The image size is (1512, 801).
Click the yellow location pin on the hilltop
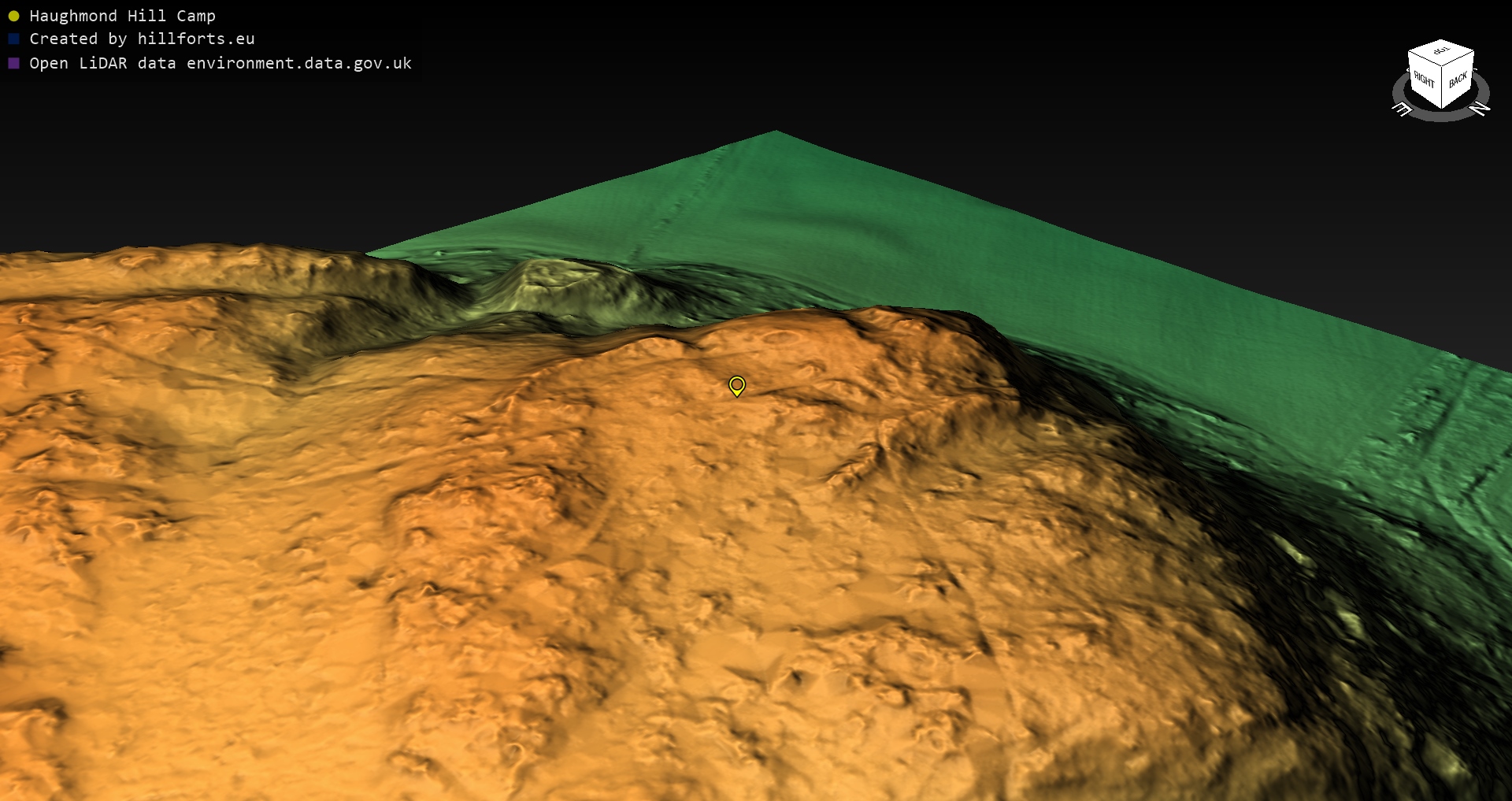736,385
